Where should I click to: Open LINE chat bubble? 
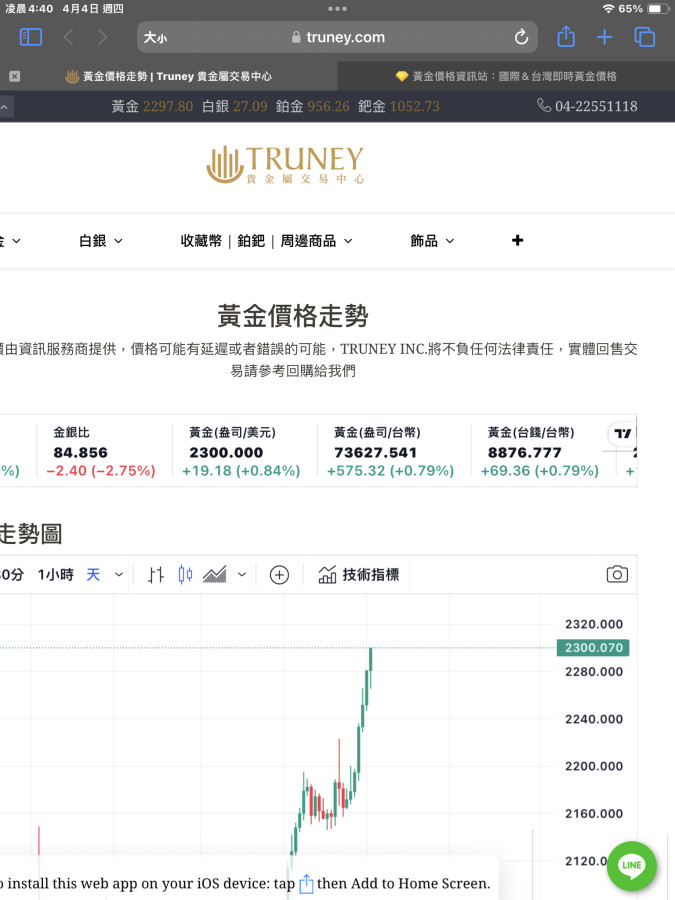coord(631,865)
